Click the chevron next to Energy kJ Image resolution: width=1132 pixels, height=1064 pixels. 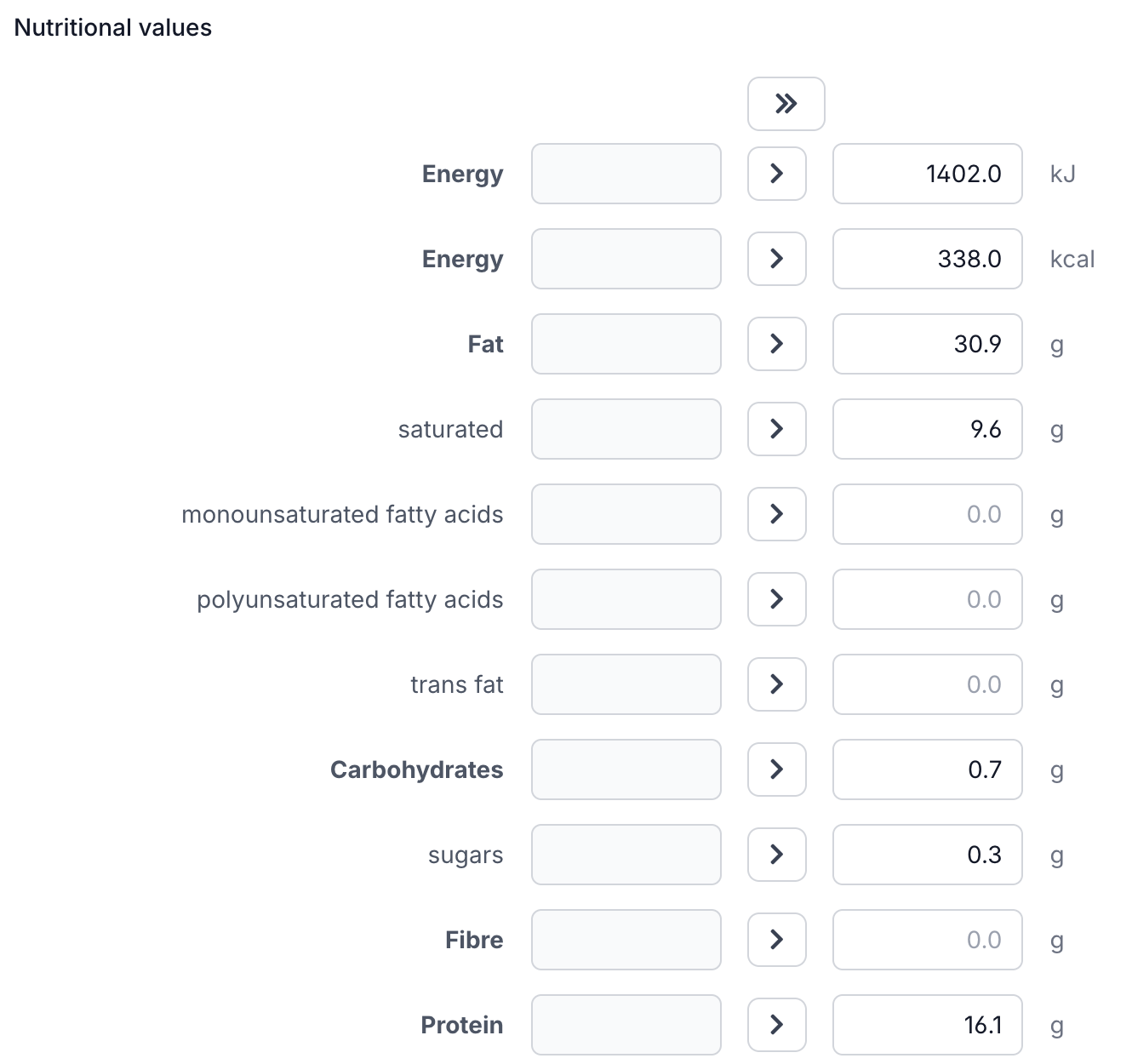coord(776,174)
